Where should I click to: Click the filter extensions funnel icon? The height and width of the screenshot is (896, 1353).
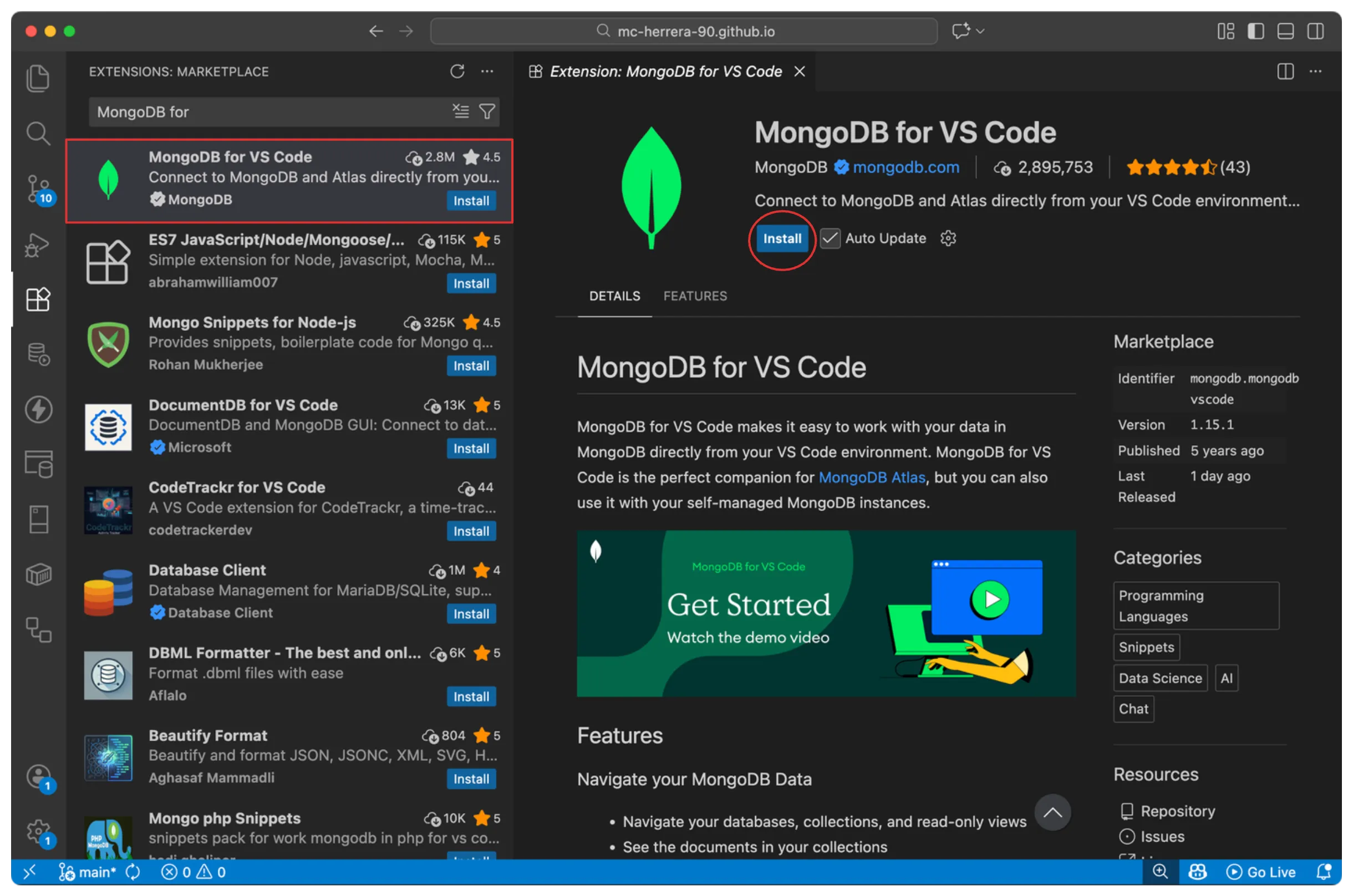pyautogui.click(x=487, y=111)
